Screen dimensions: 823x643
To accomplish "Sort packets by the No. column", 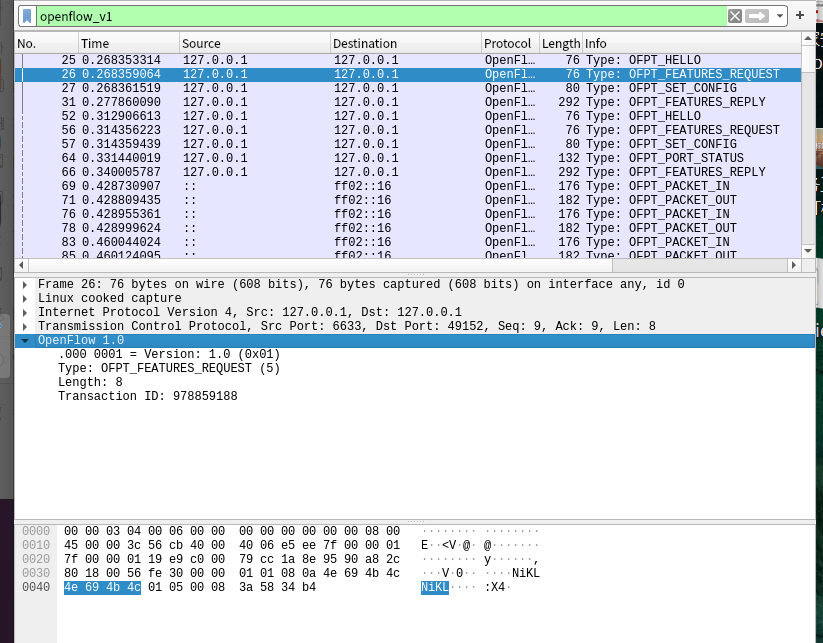I will click(47, 44).
